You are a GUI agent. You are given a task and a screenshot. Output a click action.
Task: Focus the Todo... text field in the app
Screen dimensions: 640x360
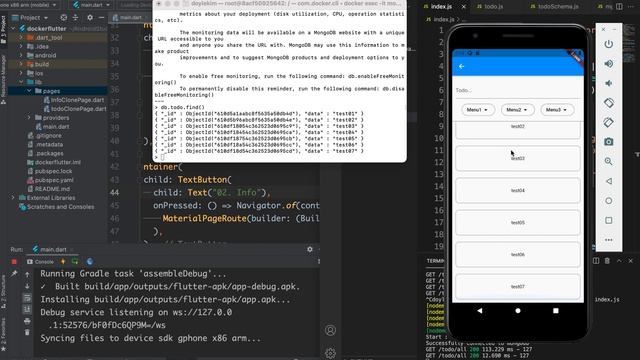[518, 90]
